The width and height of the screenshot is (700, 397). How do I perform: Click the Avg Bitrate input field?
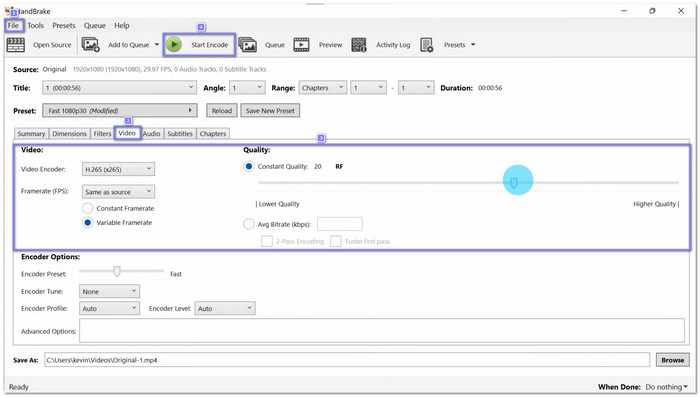340,224
